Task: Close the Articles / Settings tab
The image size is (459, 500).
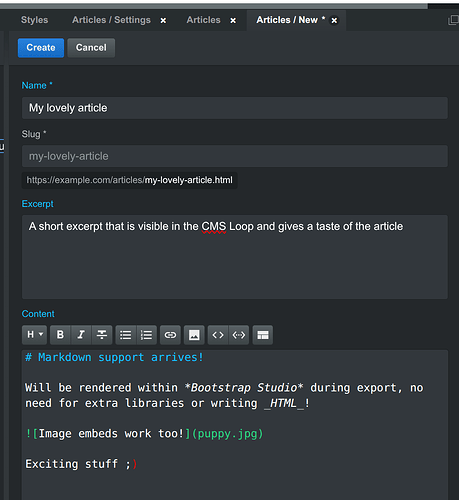Action: click(x=163, y=21)
